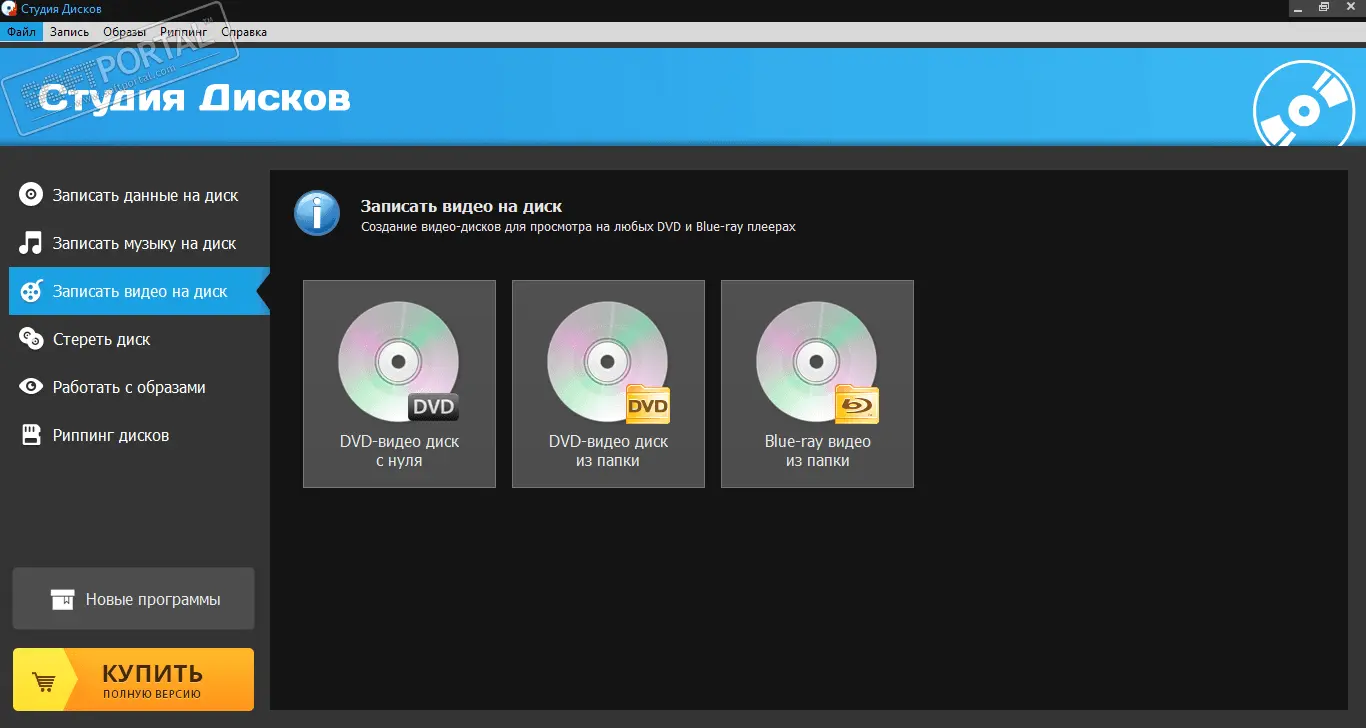Click the music note icon for Записать музыку
This screenshot has width=1366, height=728.
click(x=31, y=243)
